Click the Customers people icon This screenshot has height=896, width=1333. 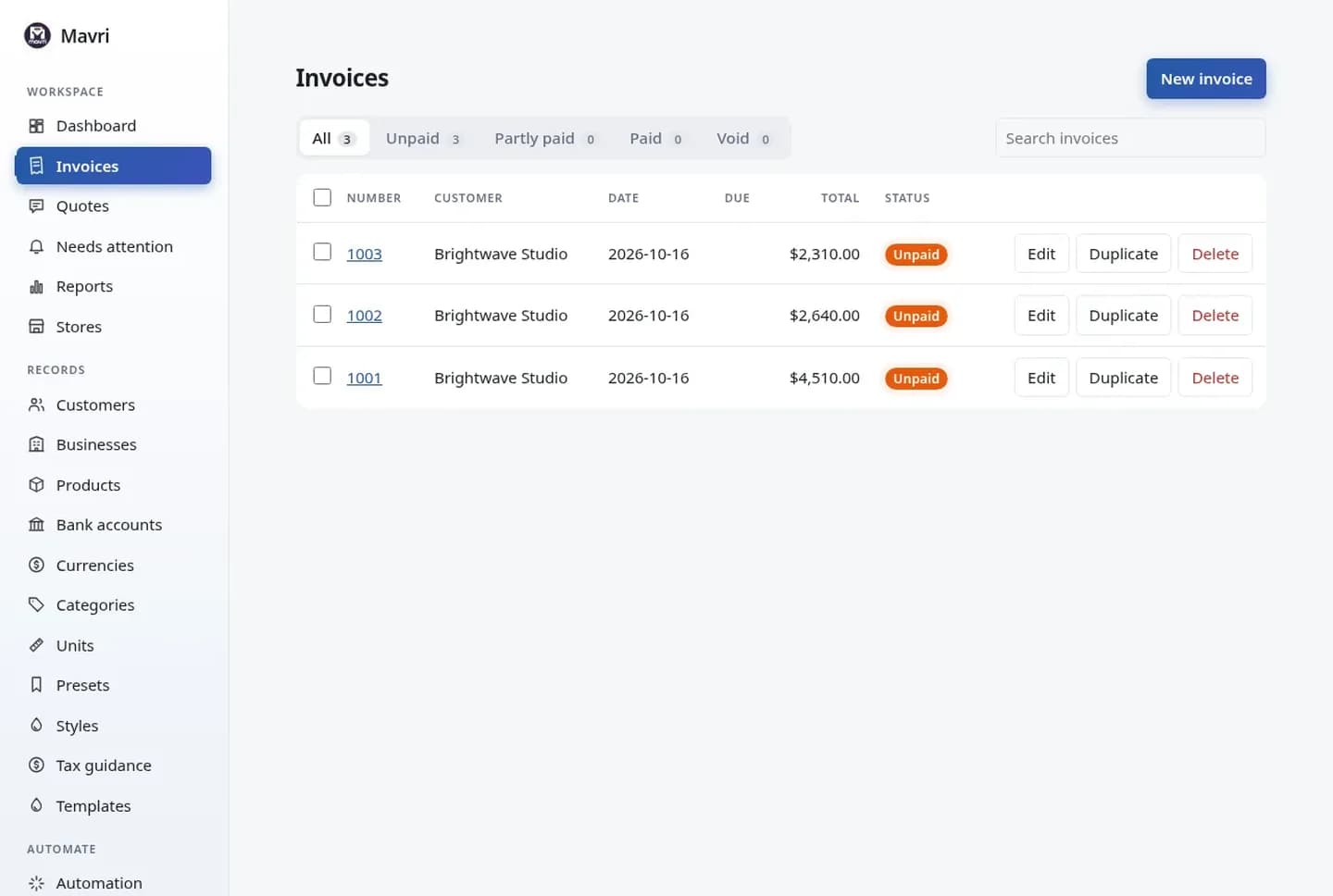(36, 404)
